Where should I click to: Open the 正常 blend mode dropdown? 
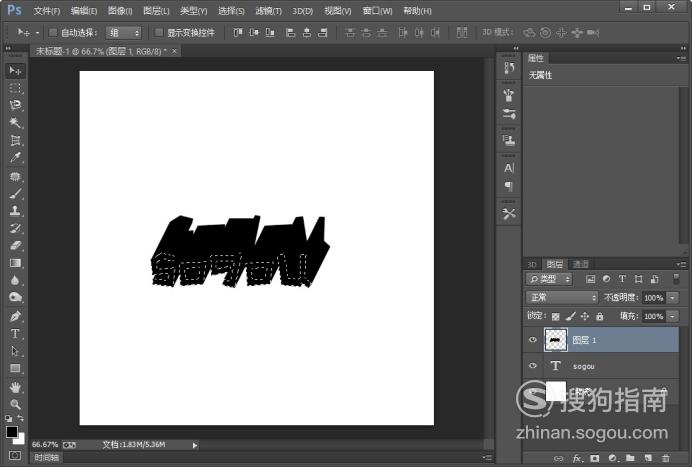point(562,298)
